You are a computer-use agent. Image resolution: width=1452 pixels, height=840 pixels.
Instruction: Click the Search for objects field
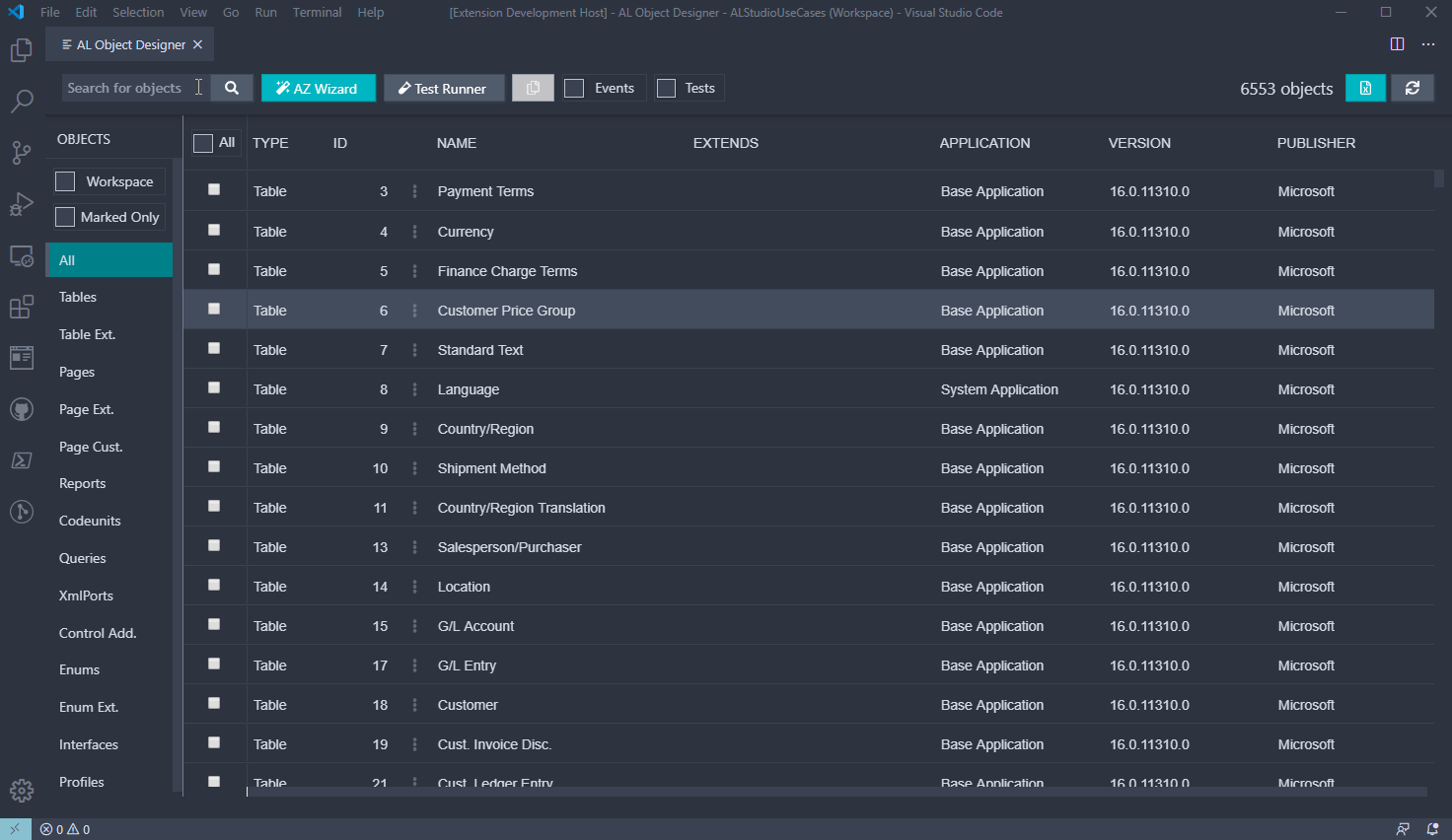coord(136,88)
